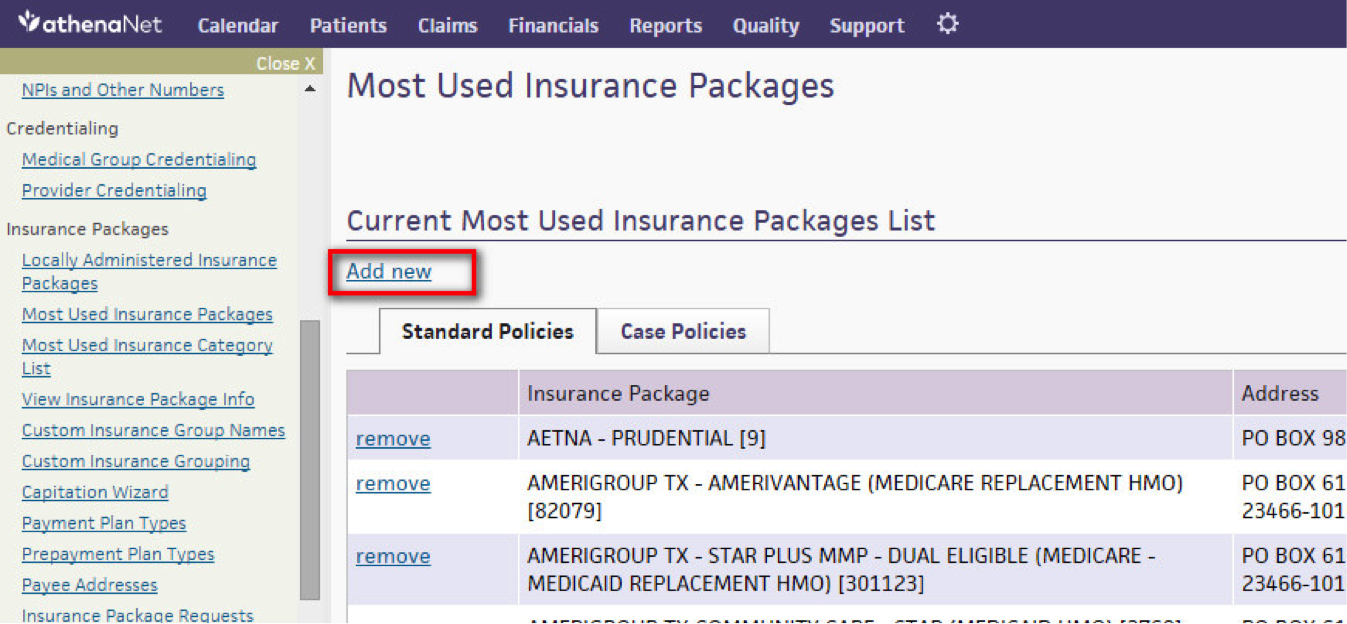The width and height of the screenshot is (1347, 624).
Task: Close the sidebar with Close X
Action: coord(285,63)
